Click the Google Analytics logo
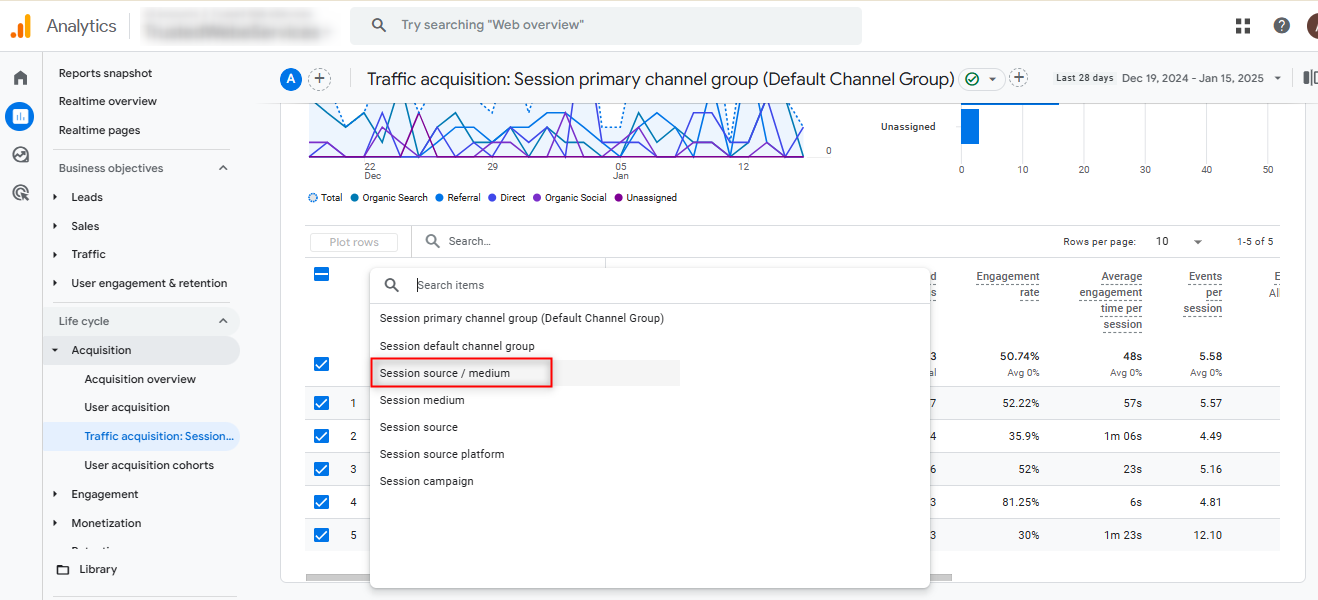1318x600 pixels. tap(20, 26)
